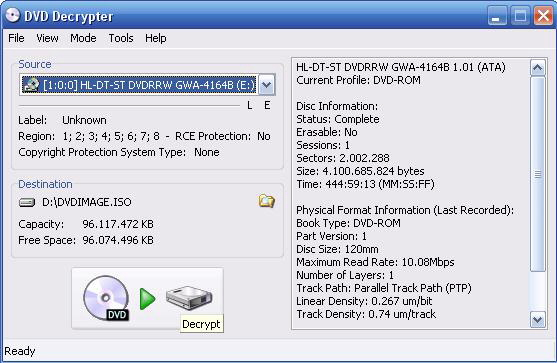Click the Maximum Read Rate: 10.08Mbps line

click(x=375, y=262)
